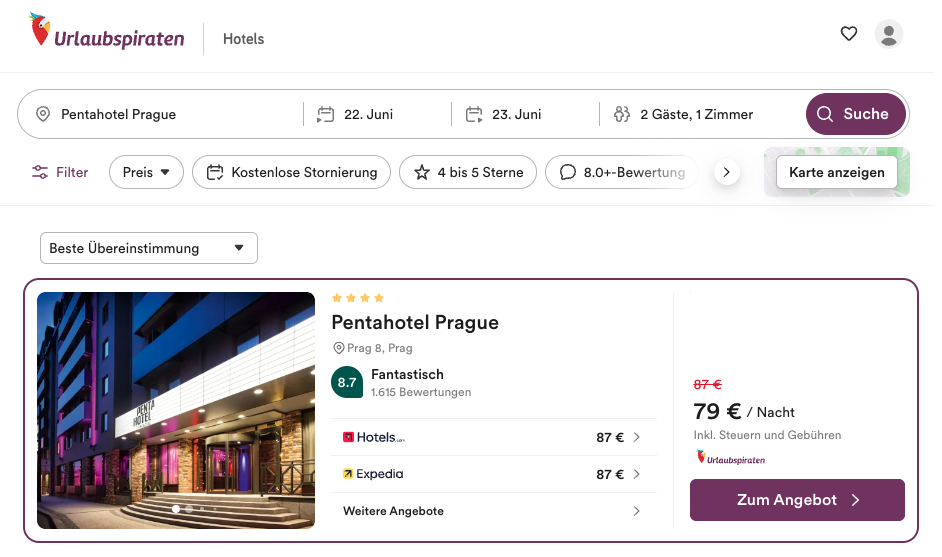The image size is (942, 557).
Task: Click the check-out calendar icon beside 23. Juni
Action: point(474,114)
